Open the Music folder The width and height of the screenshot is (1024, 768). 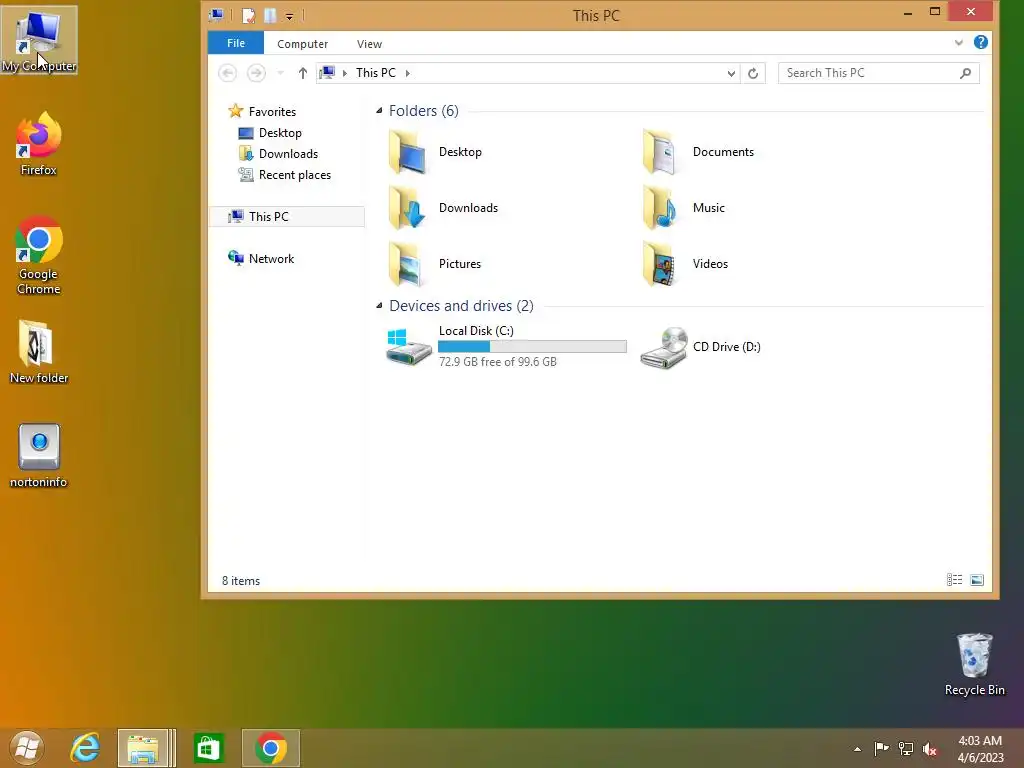(x=684, y=208)
